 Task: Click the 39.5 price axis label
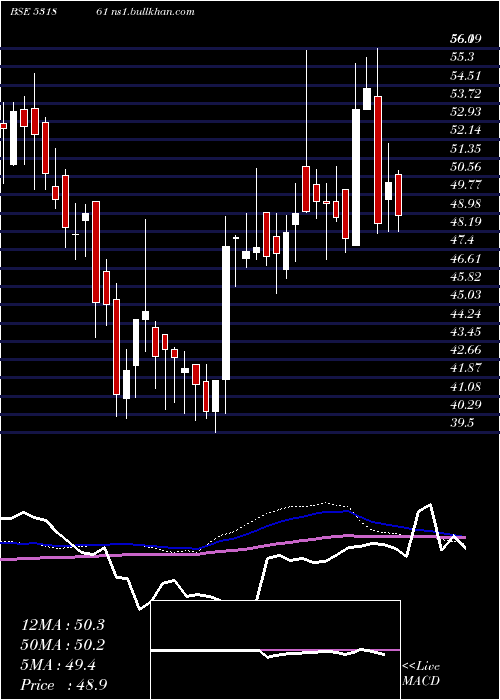462,423
